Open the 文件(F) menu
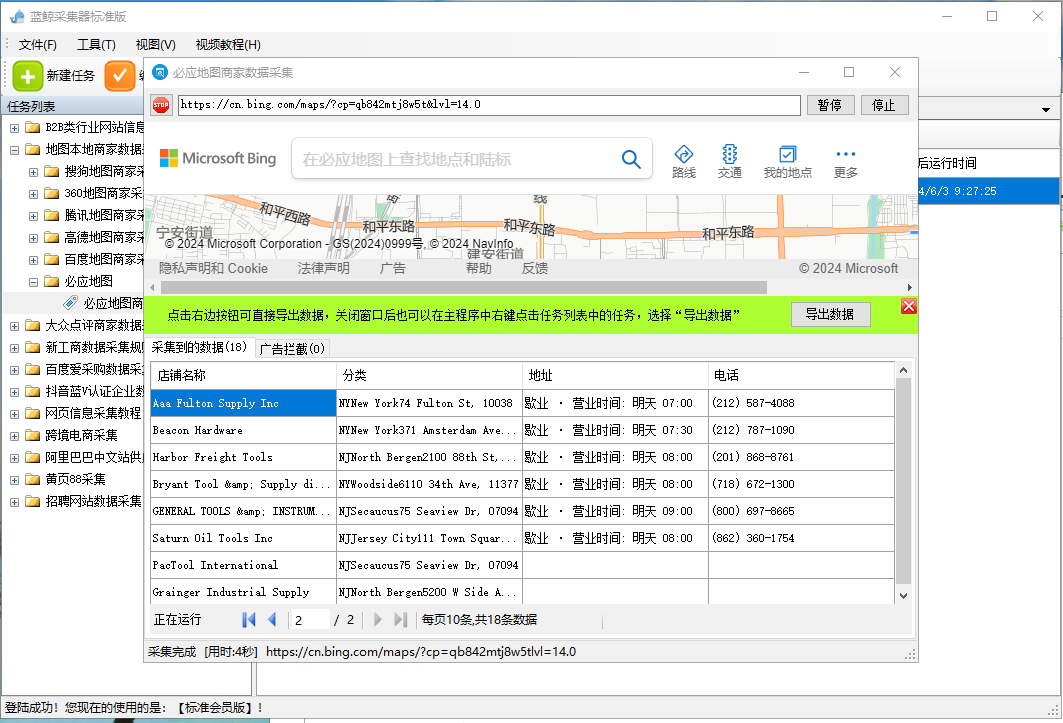Image resolution: width=1063 pixels, height=723 pixels. pyautogui.click(x=38, y=45)
